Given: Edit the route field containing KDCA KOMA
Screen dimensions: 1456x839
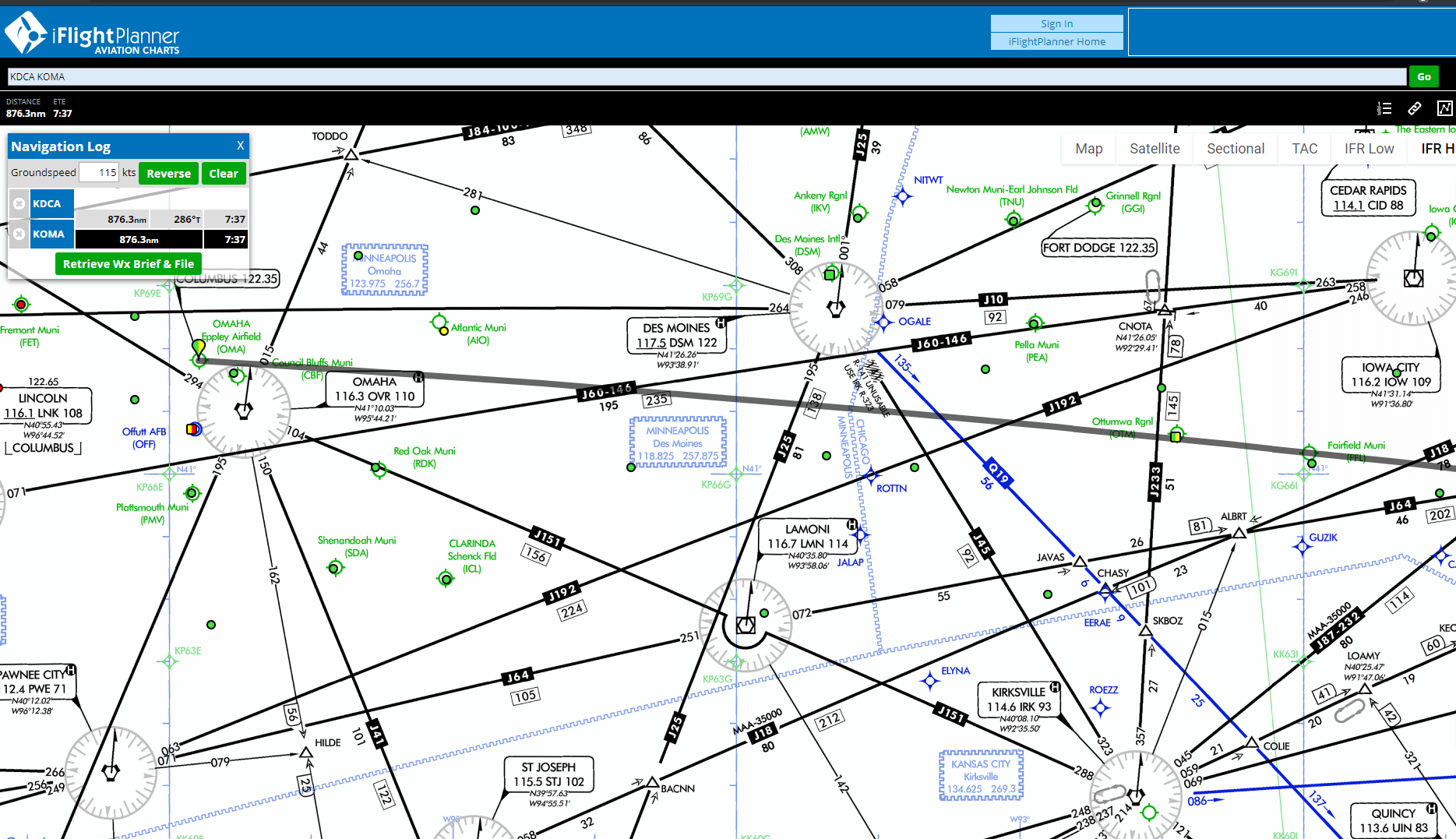Looking at the screenshot, I should [x=707, y=76].
